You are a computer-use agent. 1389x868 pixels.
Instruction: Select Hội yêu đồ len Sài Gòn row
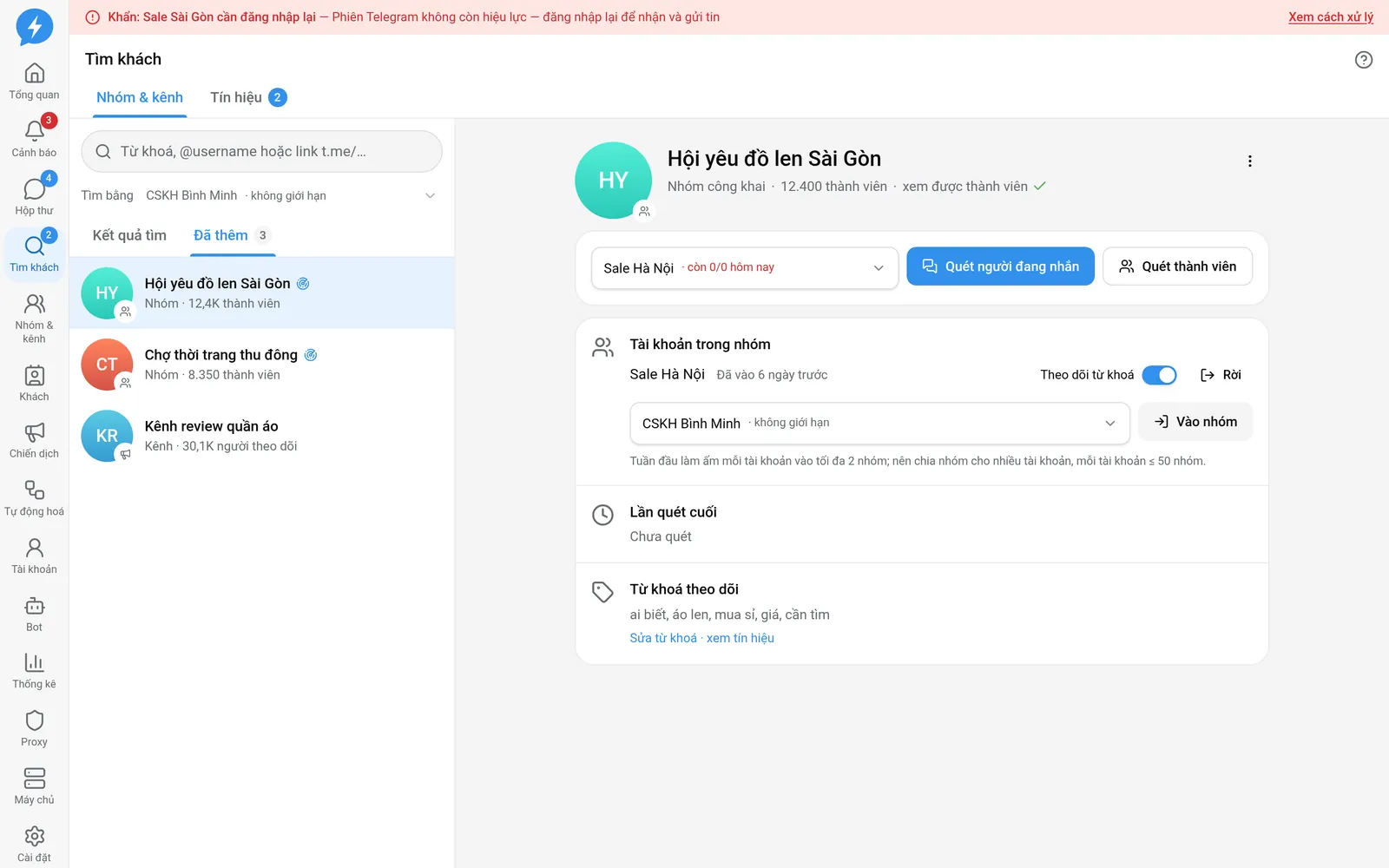[261, 293]
